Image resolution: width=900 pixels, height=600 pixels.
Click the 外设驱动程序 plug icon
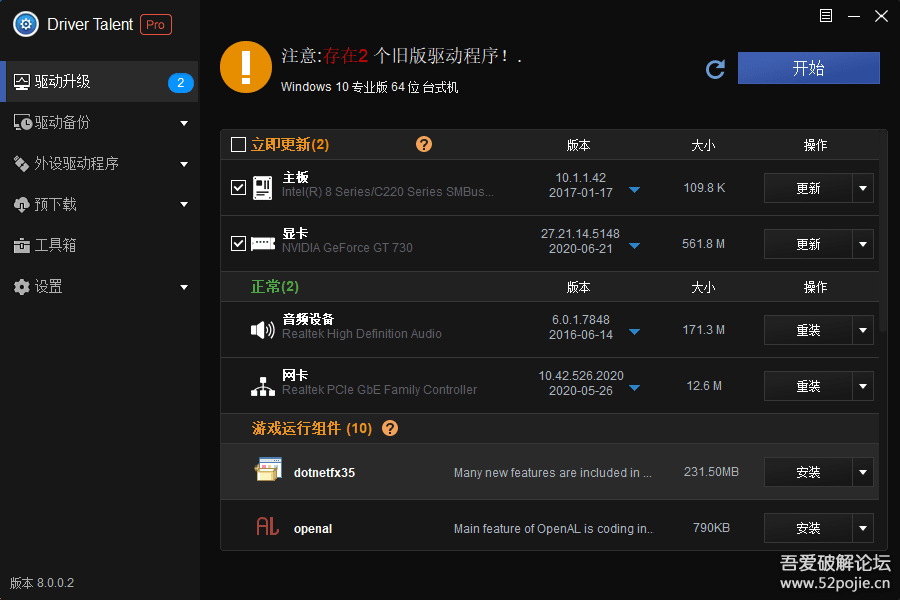coord(21,164)
